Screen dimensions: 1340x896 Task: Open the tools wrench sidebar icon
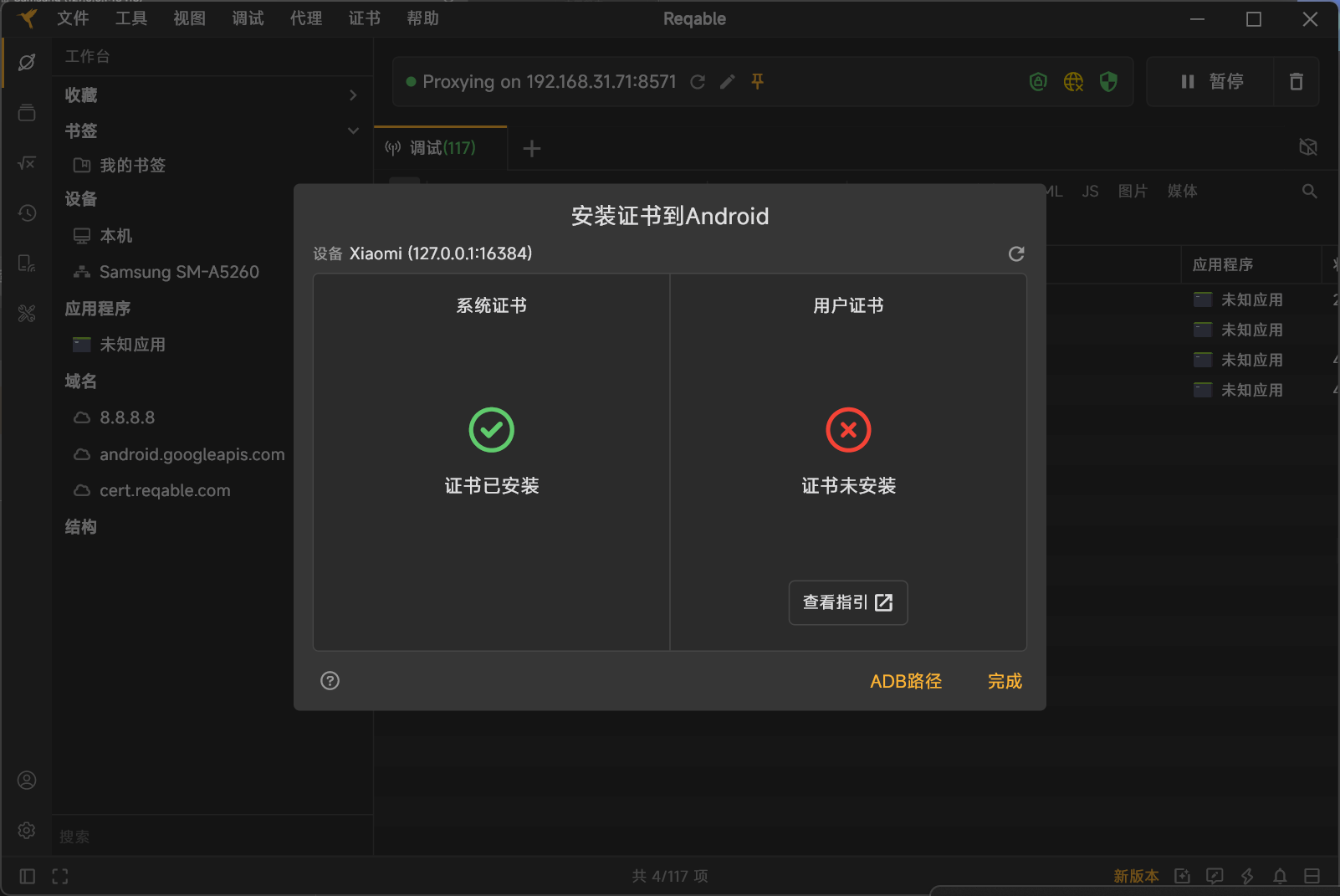click(27, 314)
